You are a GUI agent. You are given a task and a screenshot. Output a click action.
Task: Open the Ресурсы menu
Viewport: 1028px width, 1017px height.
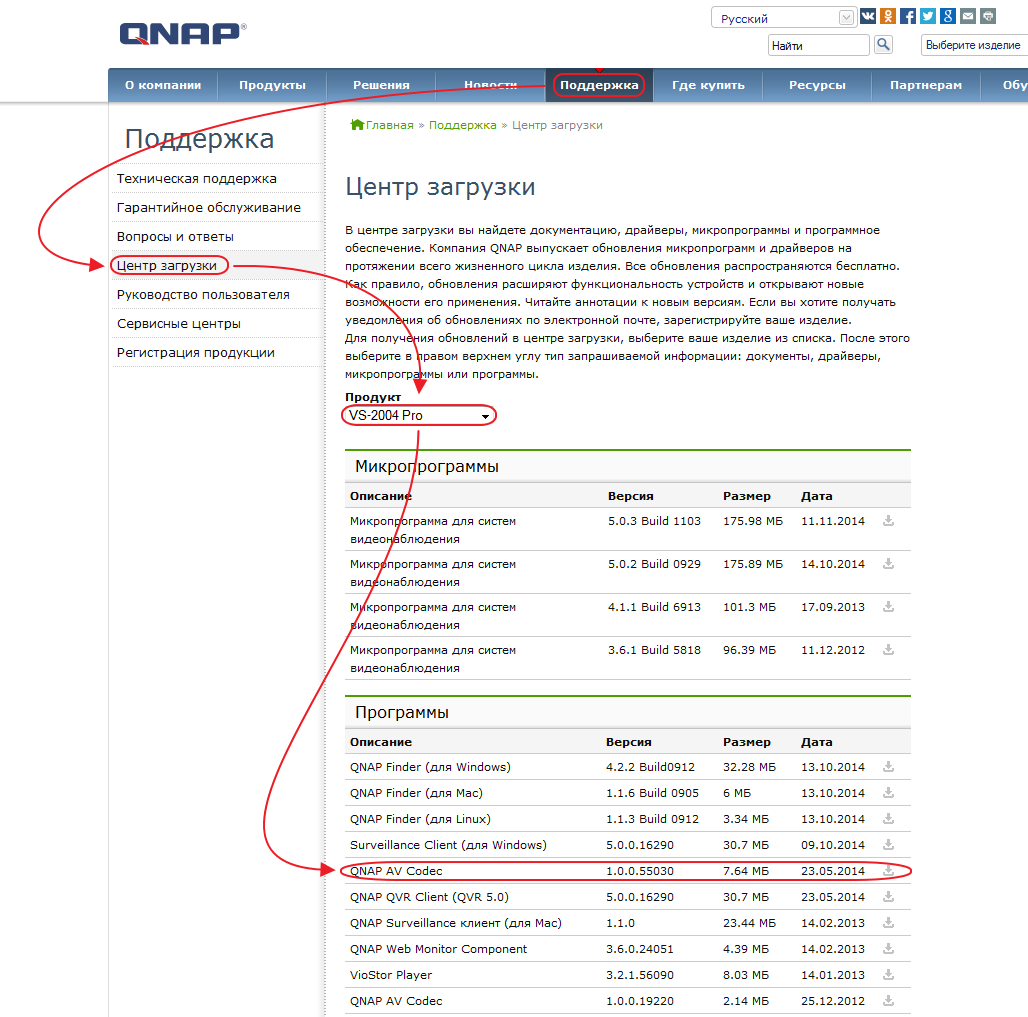click(817, 85)
